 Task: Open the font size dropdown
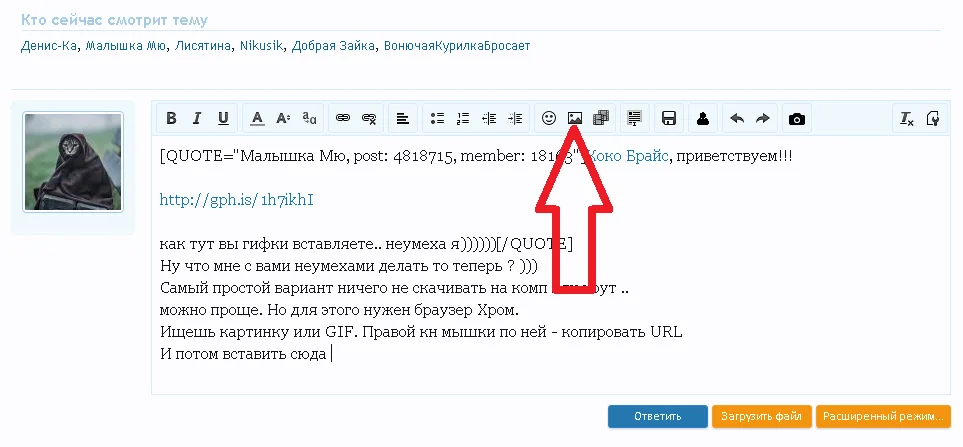[283, 119]
